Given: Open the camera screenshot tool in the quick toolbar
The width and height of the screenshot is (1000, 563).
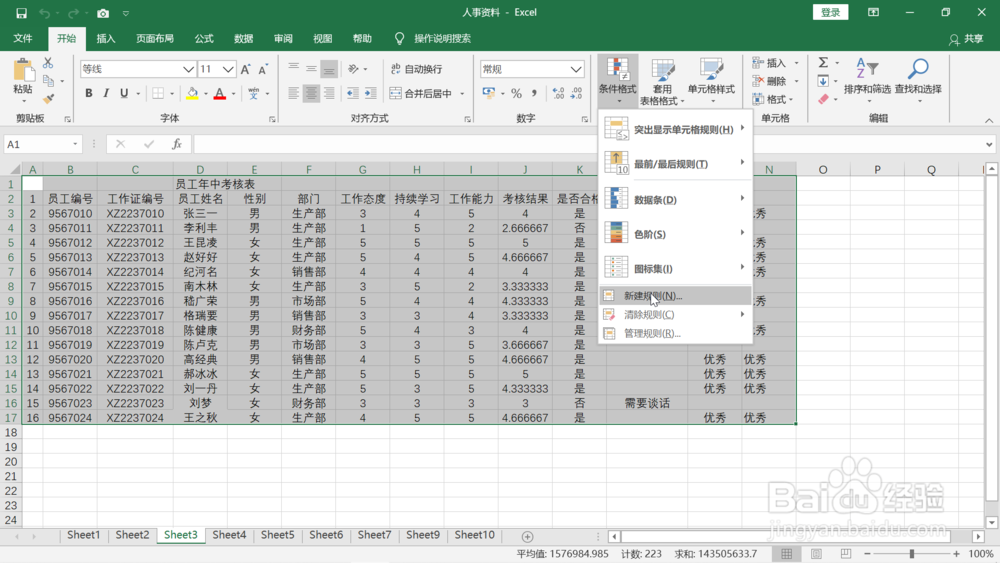Looking at the screenshot, I should click(x=103, y=13).
